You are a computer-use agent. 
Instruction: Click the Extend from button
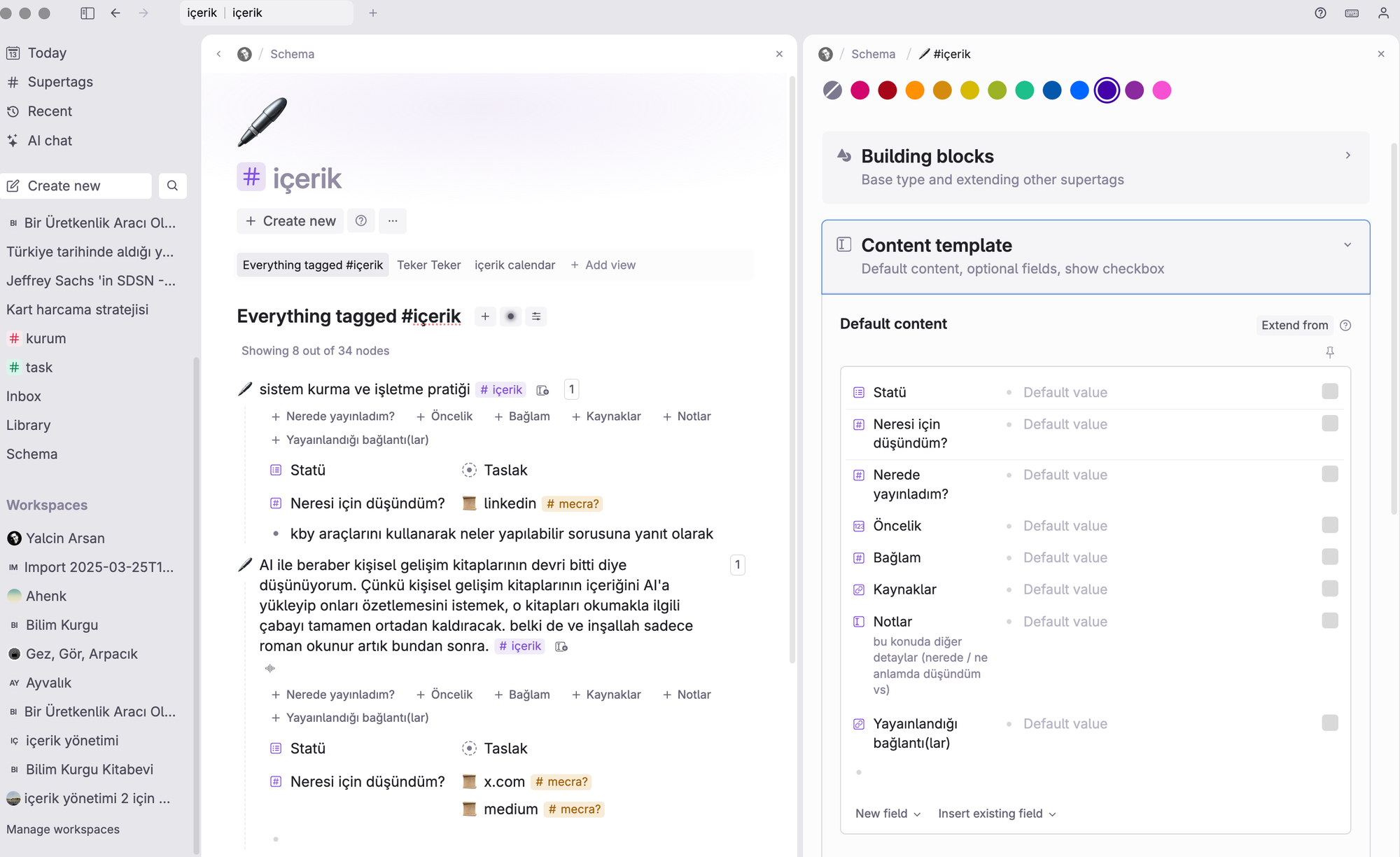(x=1294, y=325)
